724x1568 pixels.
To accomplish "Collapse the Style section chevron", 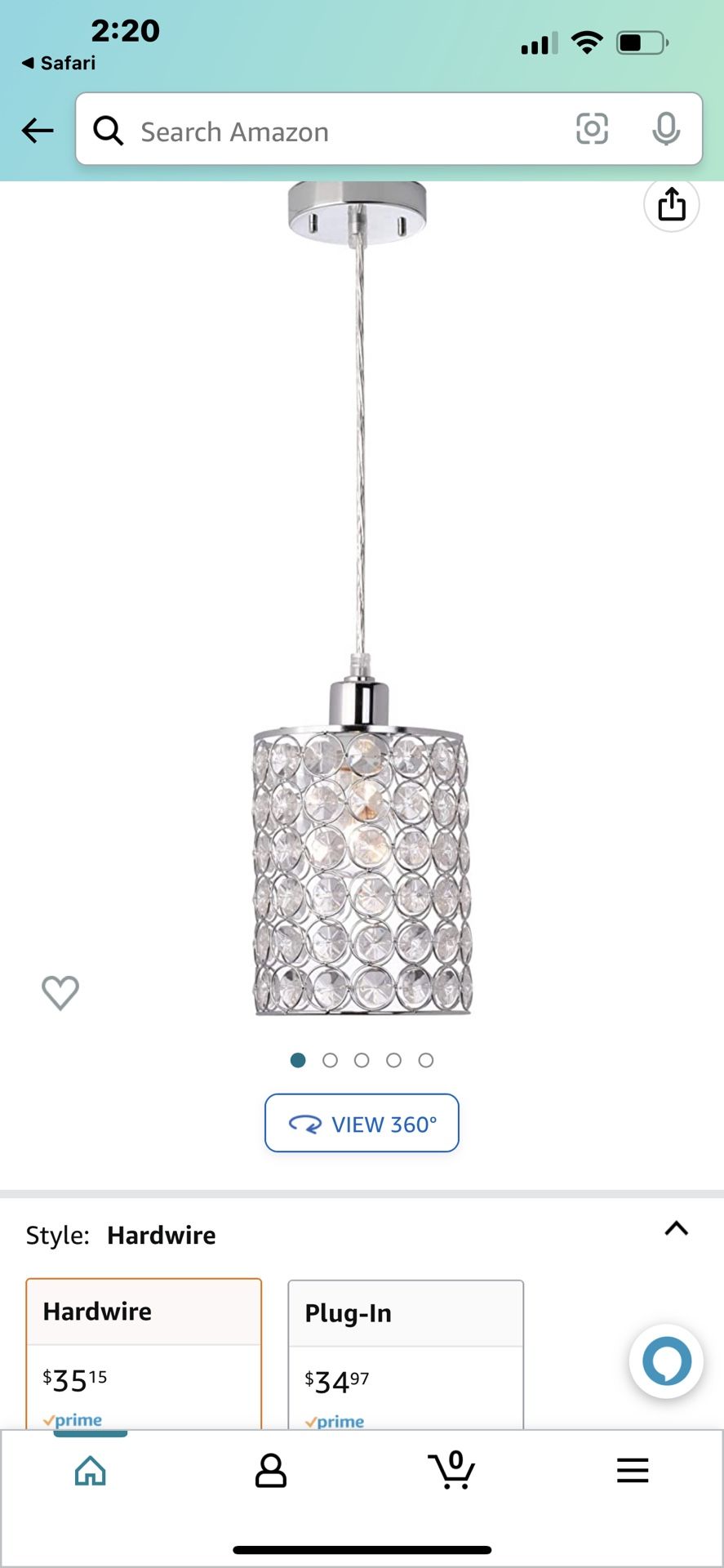I will (677, 1228).
